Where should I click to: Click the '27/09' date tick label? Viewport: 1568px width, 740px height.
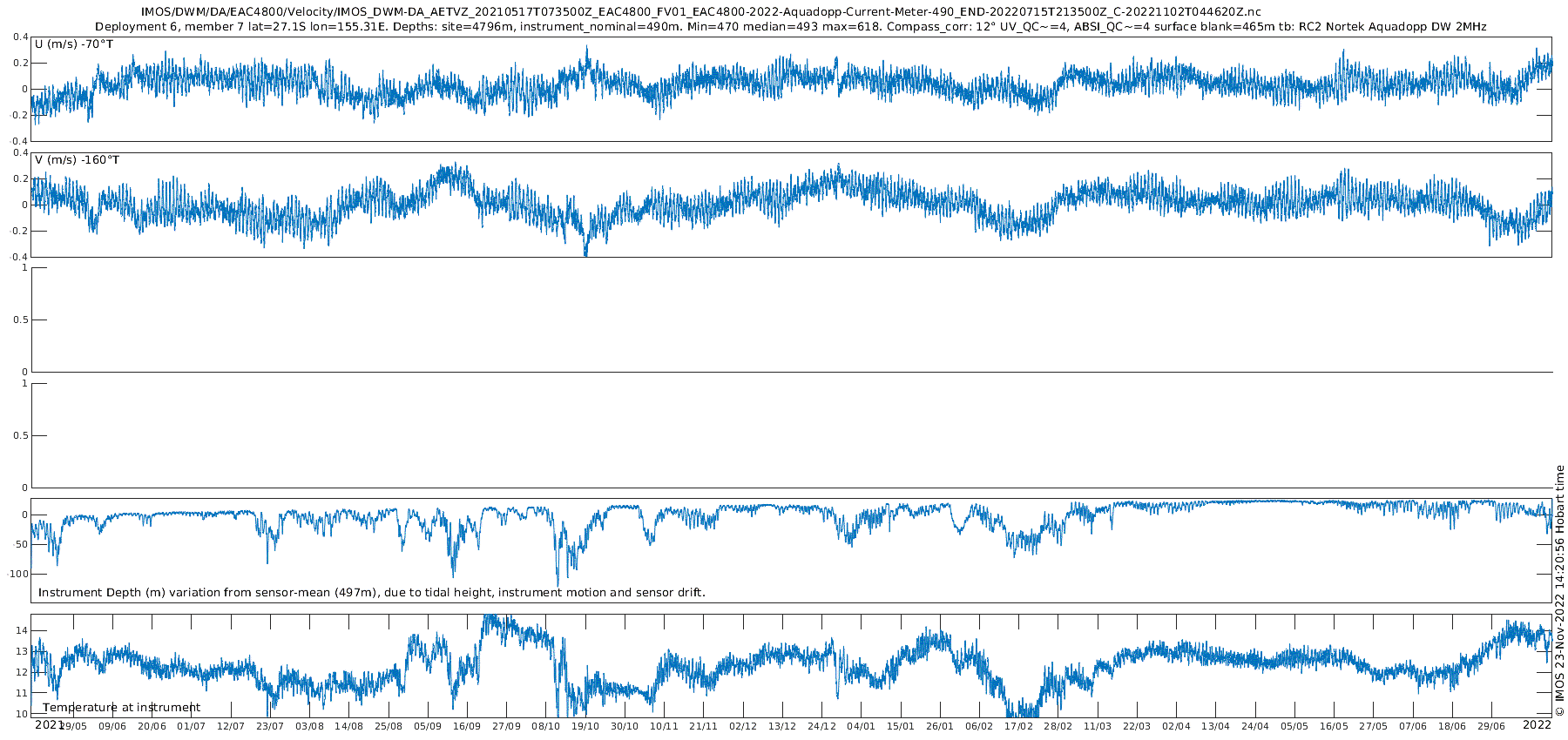click(x=506, y=726)
